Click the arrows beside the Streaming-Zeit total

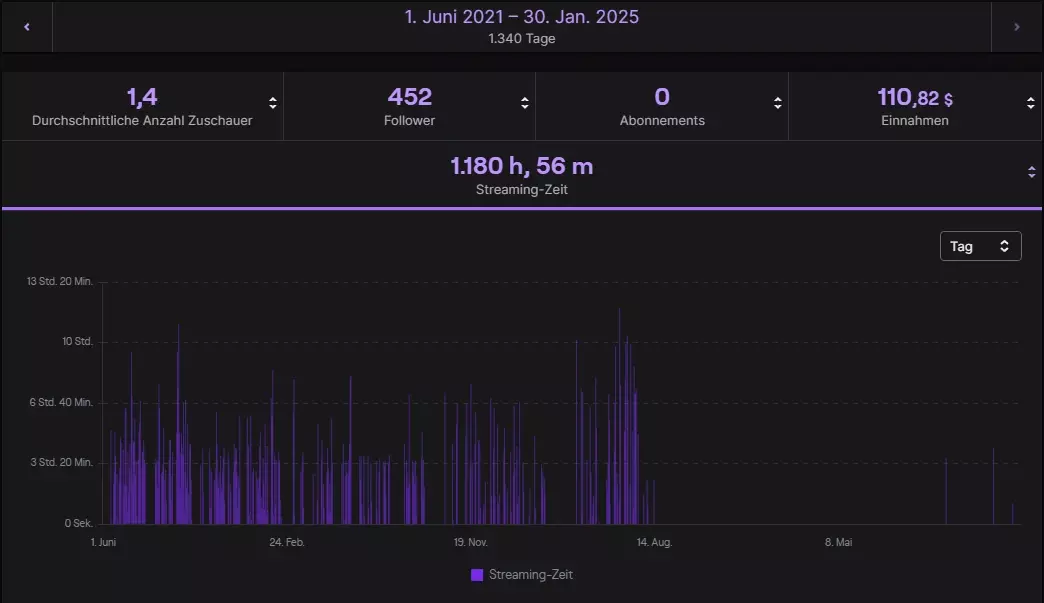point(1032,171)
